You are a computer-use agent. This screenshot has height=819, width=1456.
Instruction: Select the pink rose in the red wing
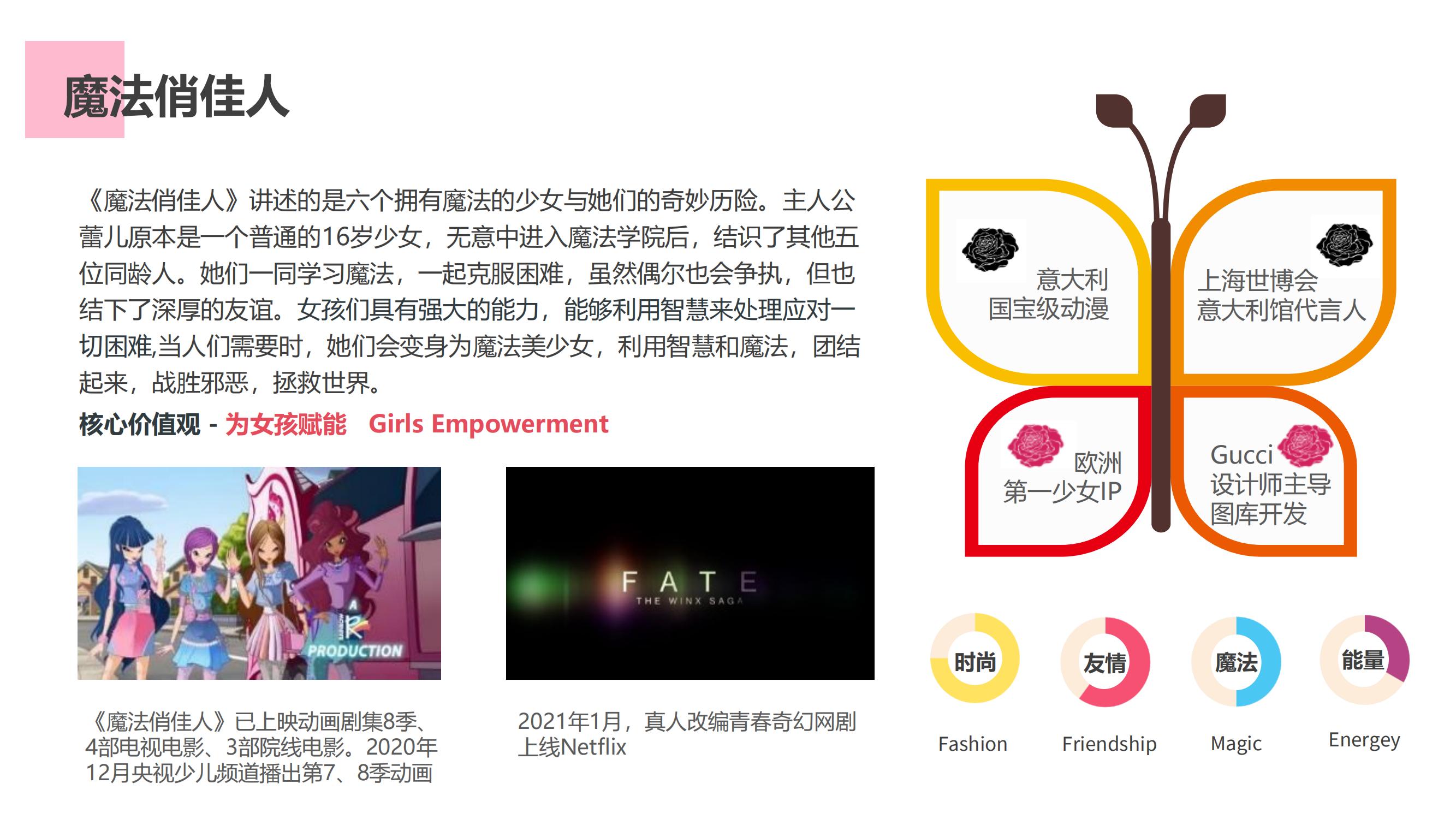click(x=1036, y=446)
